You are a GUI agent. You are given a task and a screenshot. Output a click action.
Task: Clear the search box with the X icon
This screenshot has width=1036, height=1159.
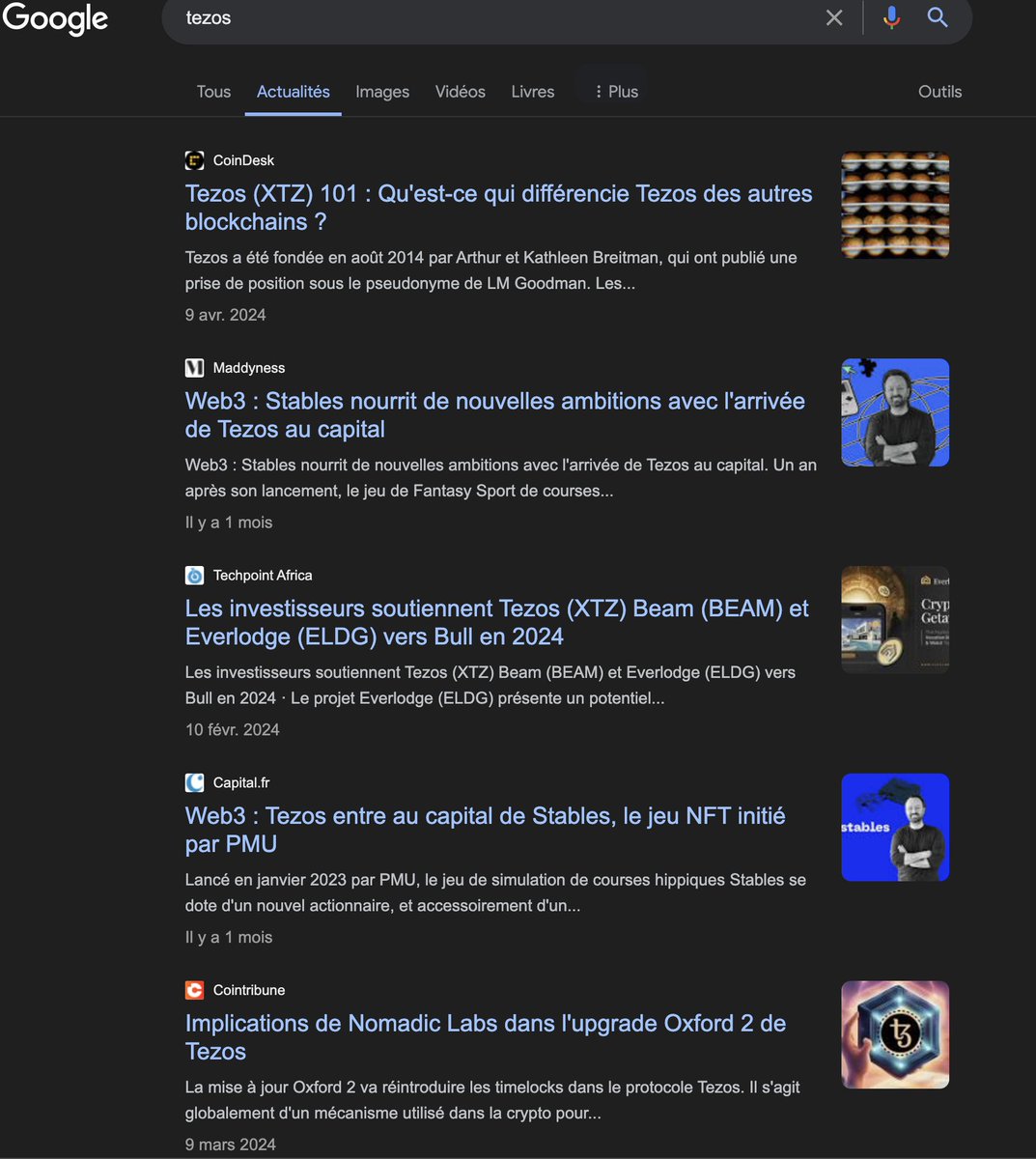(834, 17)
